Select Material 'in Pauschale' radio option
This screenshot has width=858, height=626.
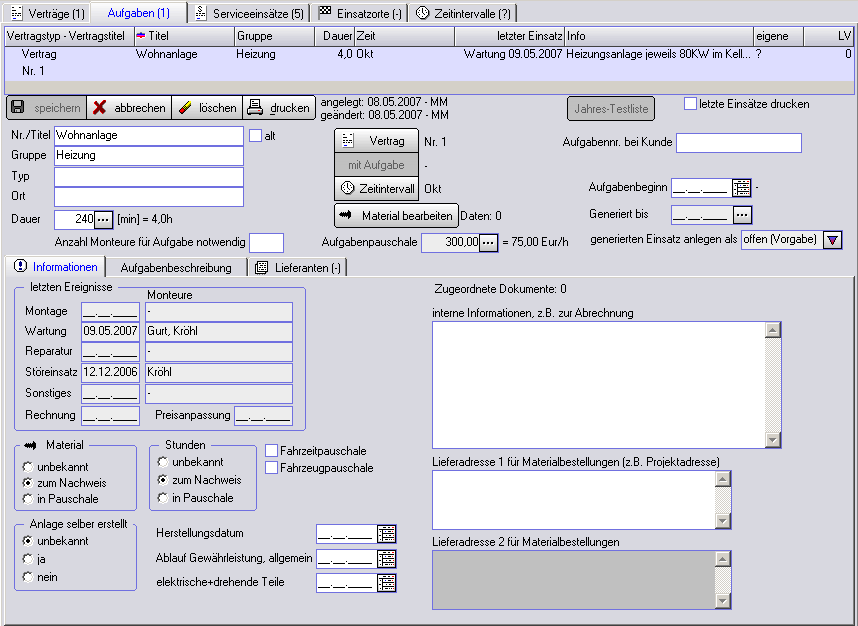point(27,498)
